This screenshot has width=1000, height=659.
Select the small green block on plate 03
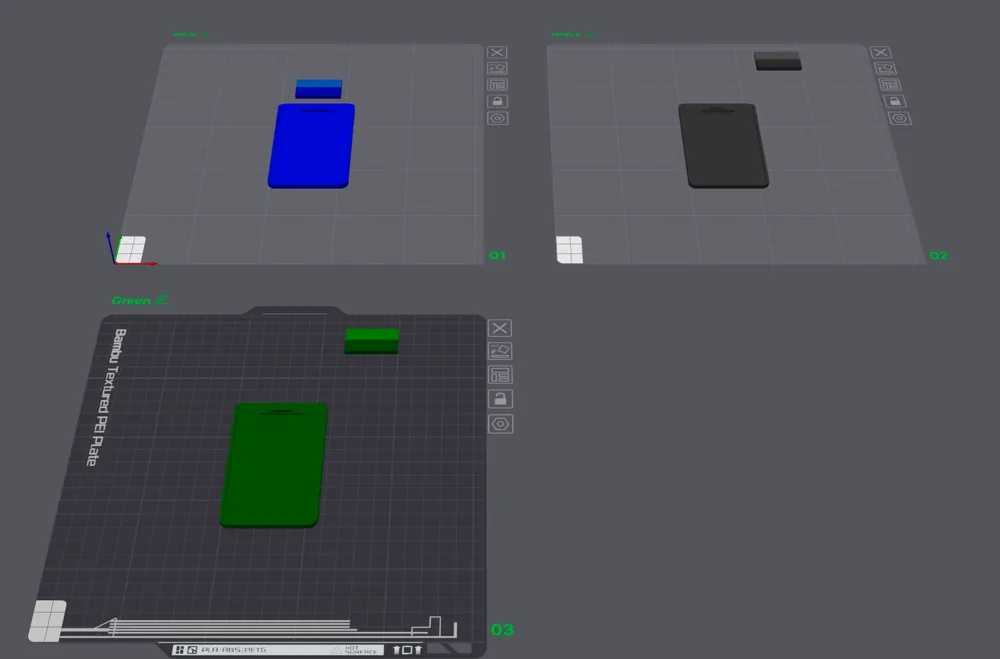(372, 341)
